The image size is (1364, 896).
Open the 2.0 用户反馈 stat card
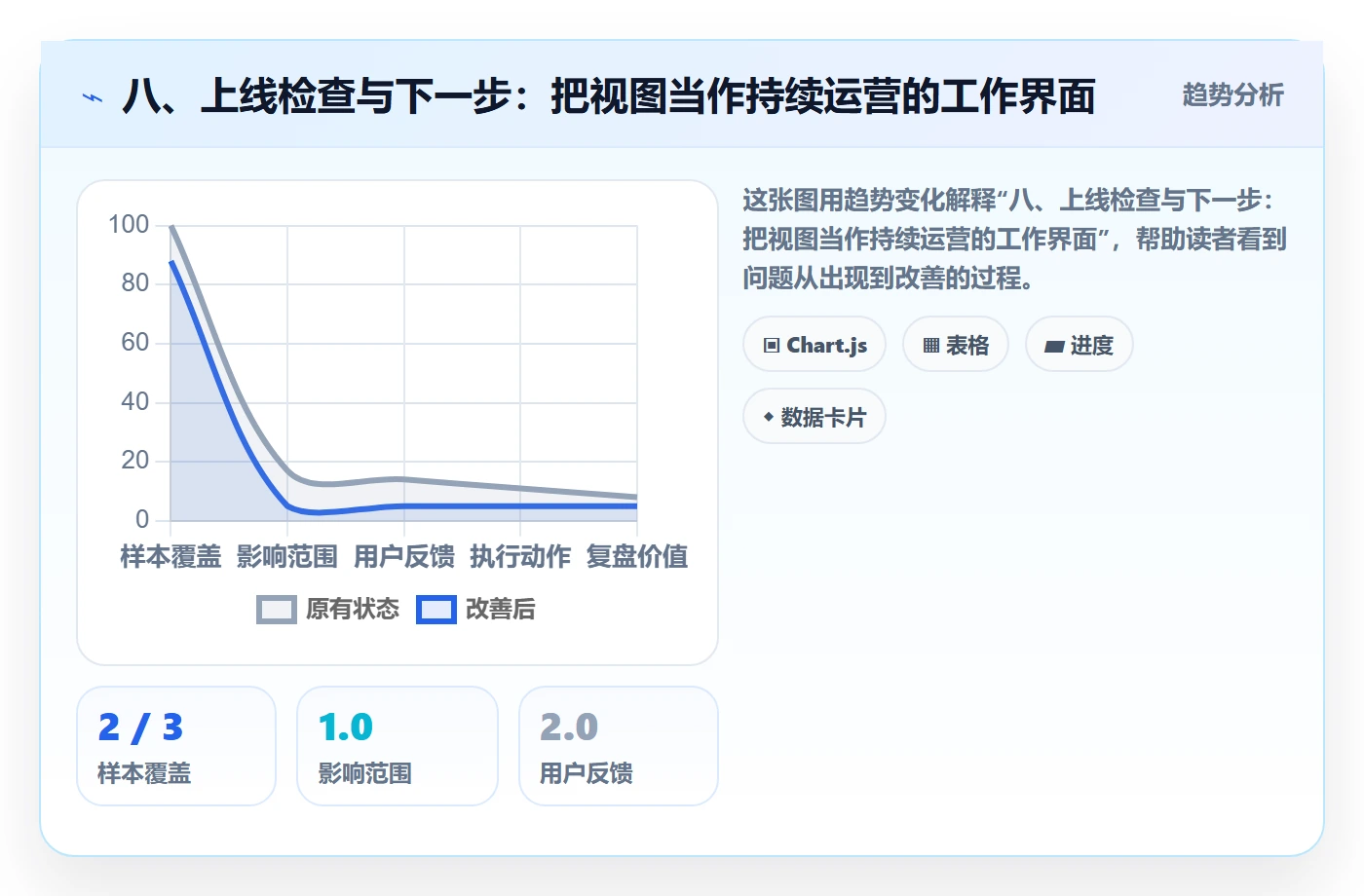click(619, 746)
